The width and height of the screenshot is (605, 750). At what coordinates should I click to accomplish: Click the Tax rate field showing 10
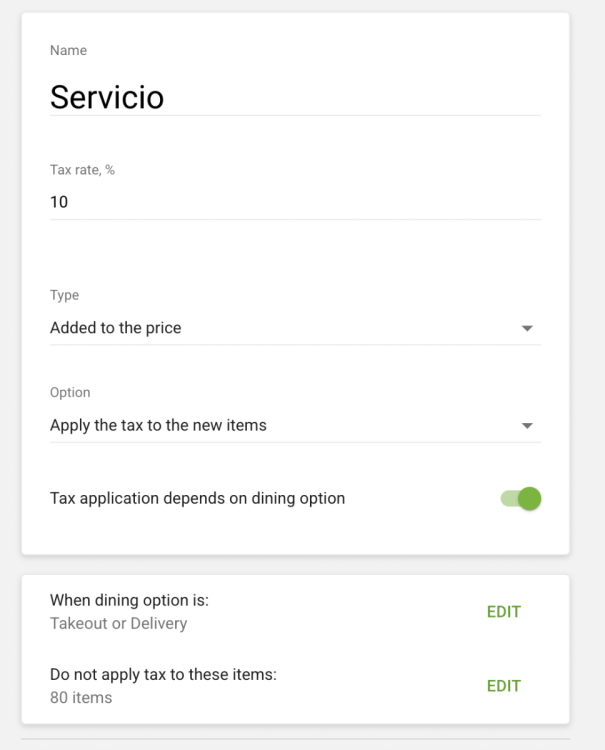click(294, 202)
